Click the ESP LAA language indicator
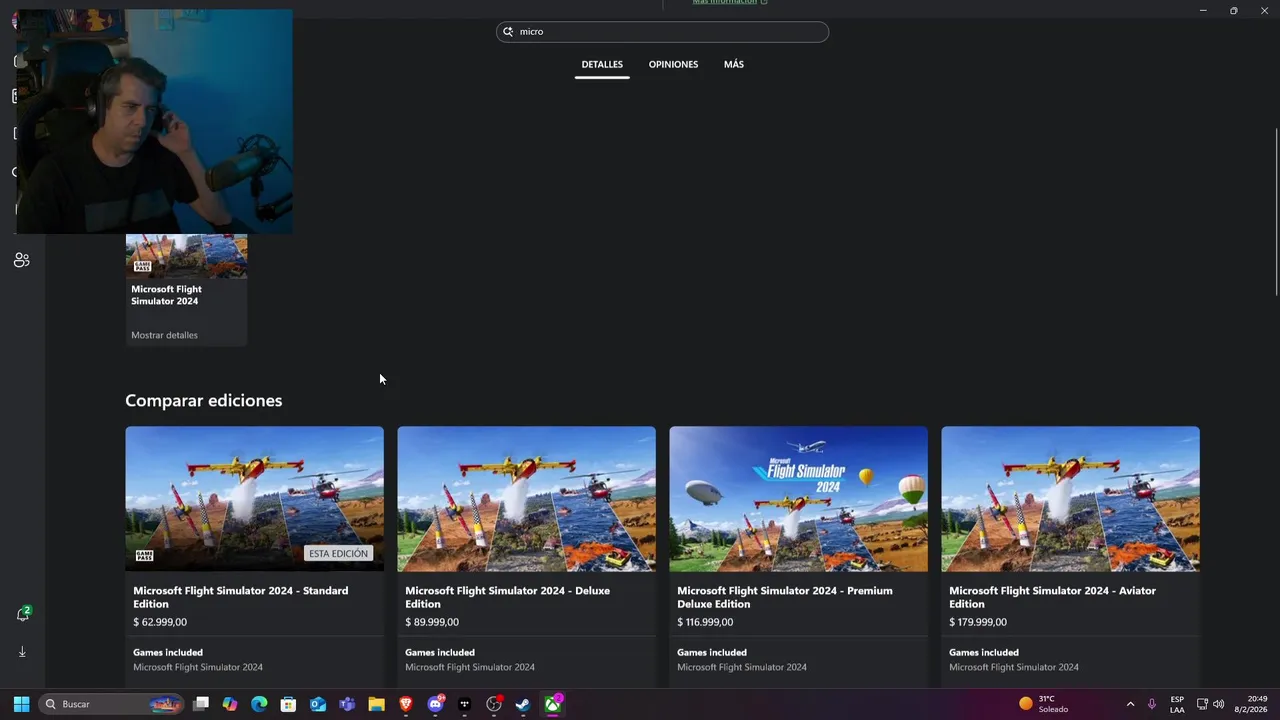Image resolution: width=1280 pixels, height=720 pixels. point(1177,704)
